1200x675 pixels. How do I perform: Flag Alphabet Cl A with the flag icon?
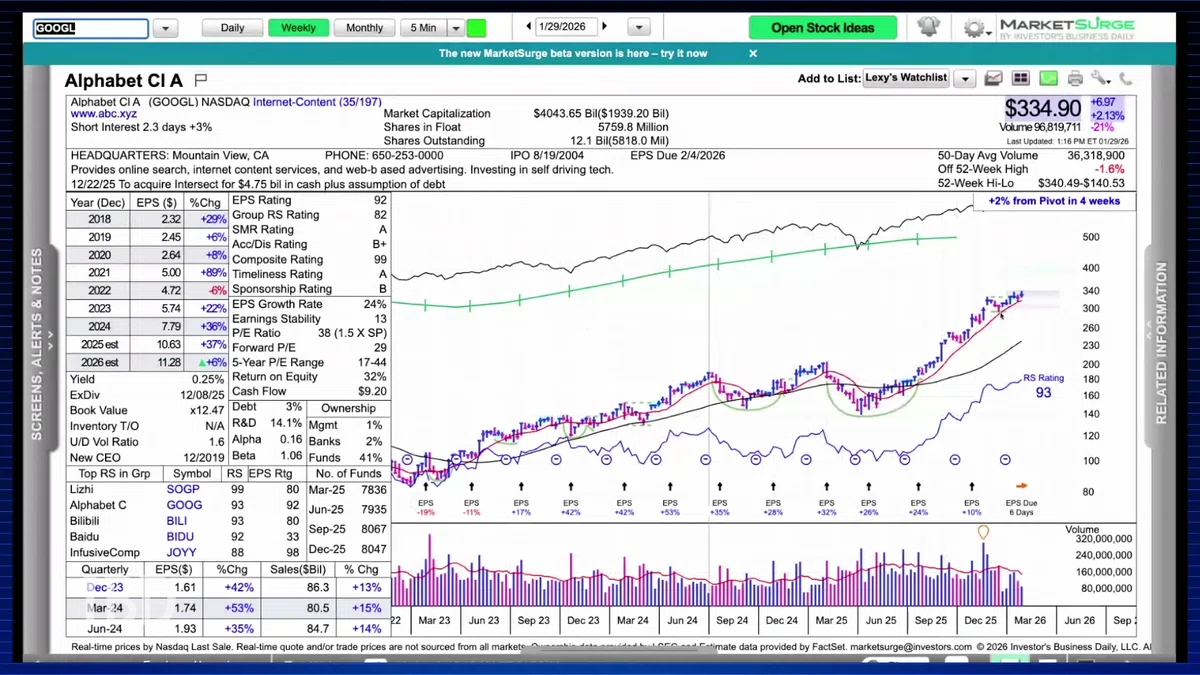[x=200, y=80]
